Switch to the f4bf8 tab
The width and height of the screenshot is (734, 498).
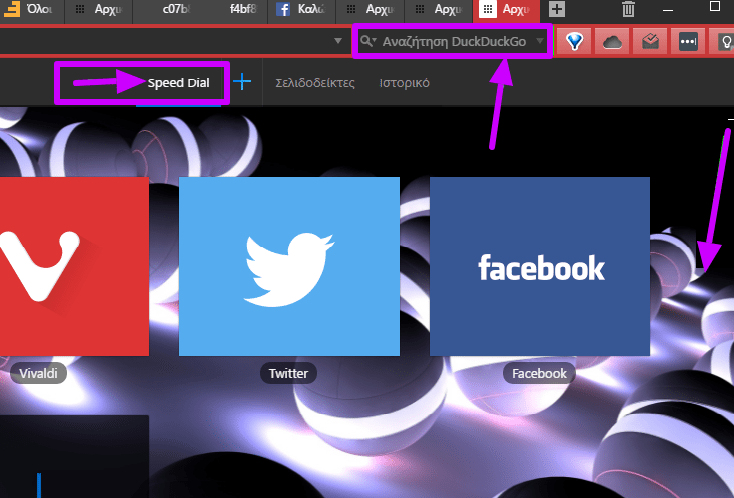click(234, 9)
